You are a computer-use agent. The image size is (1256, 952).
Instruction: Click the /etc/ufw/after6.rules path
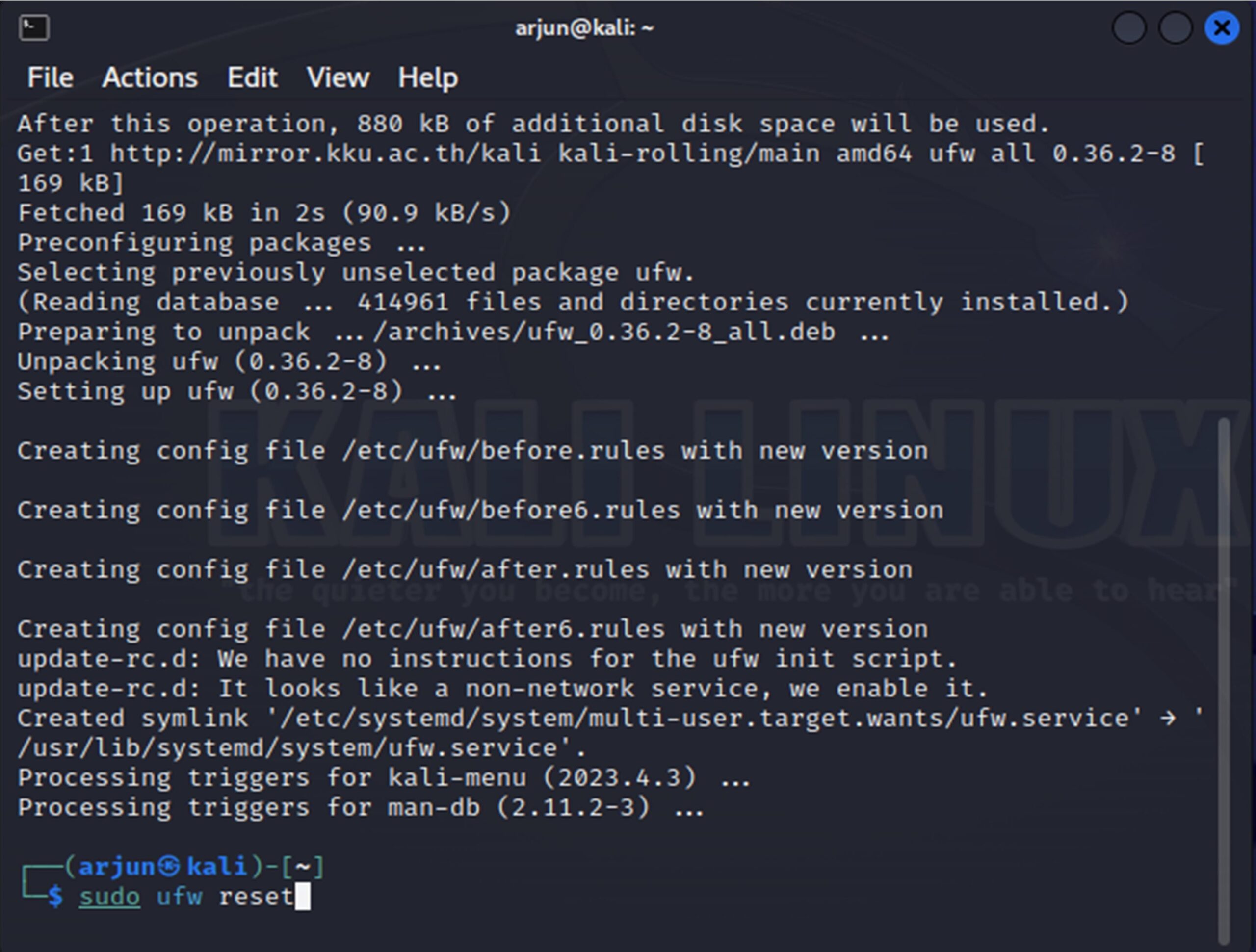pyautogui.click(x=504, y=630)
